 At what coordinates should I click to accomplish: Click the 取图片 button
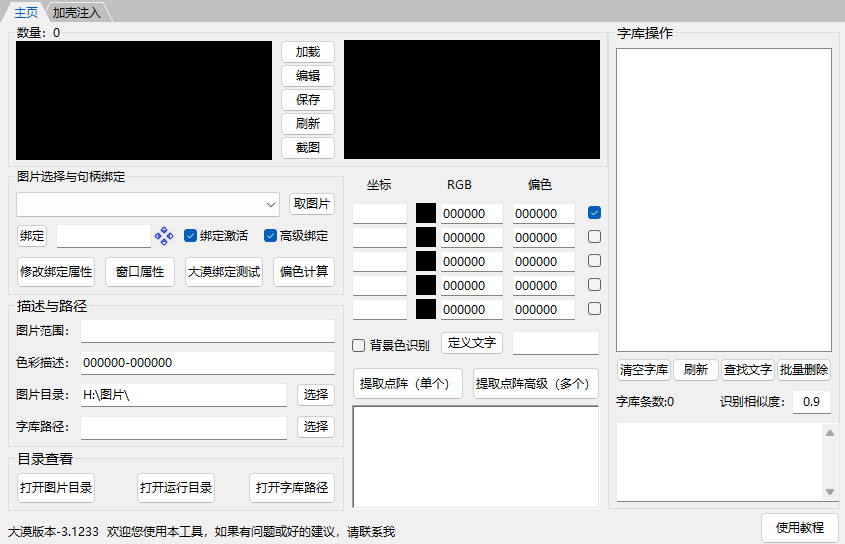coord(311,204)
